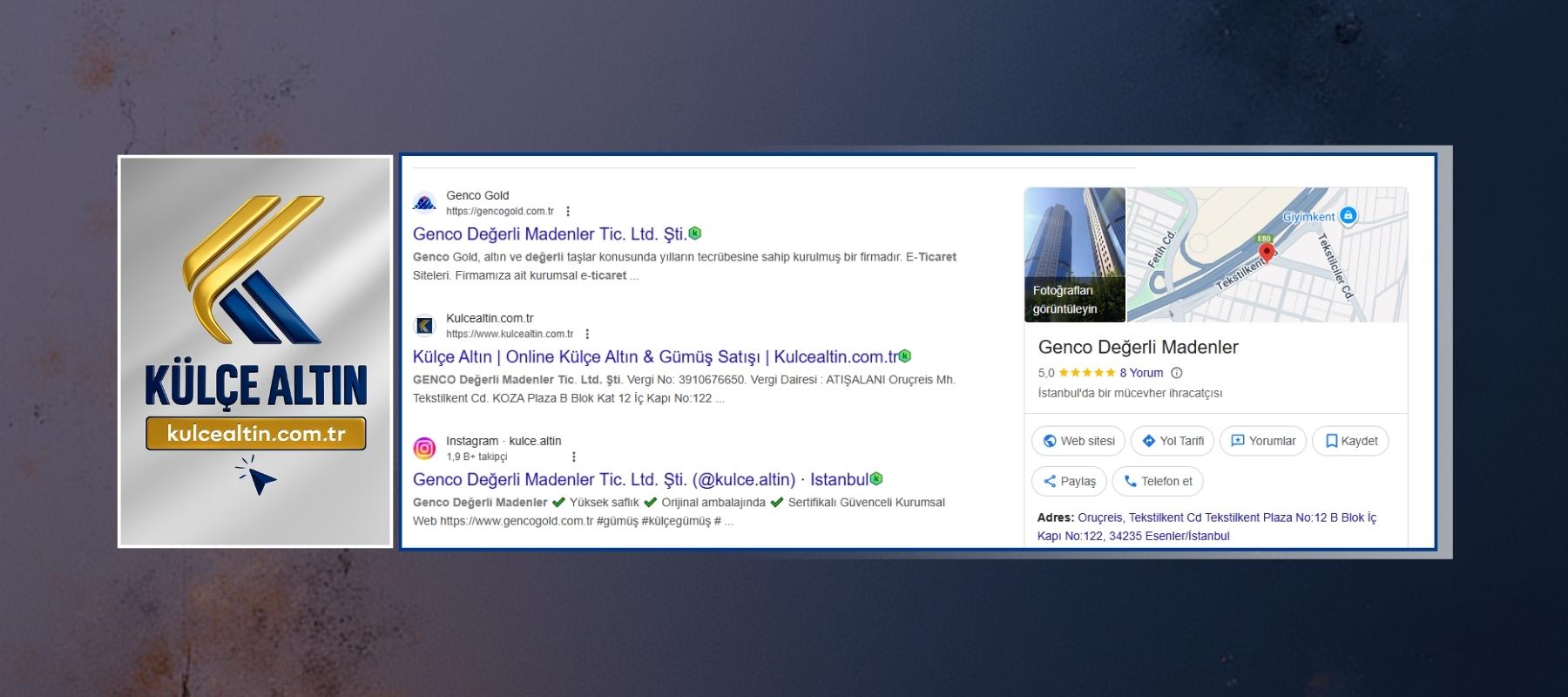Open the Web sitesi button

[x=1078, y=441]
